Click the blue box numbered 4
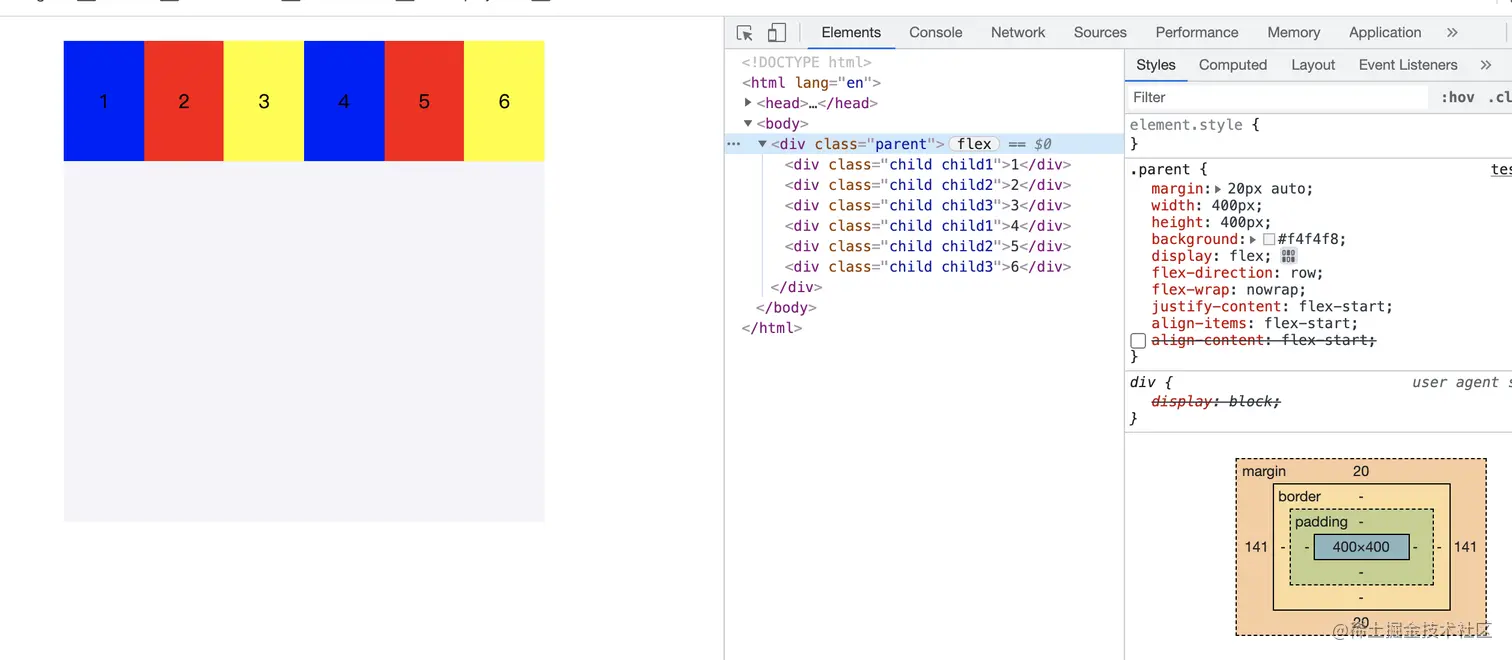This screenshot has width=1512, height=660. coord(344,101)
